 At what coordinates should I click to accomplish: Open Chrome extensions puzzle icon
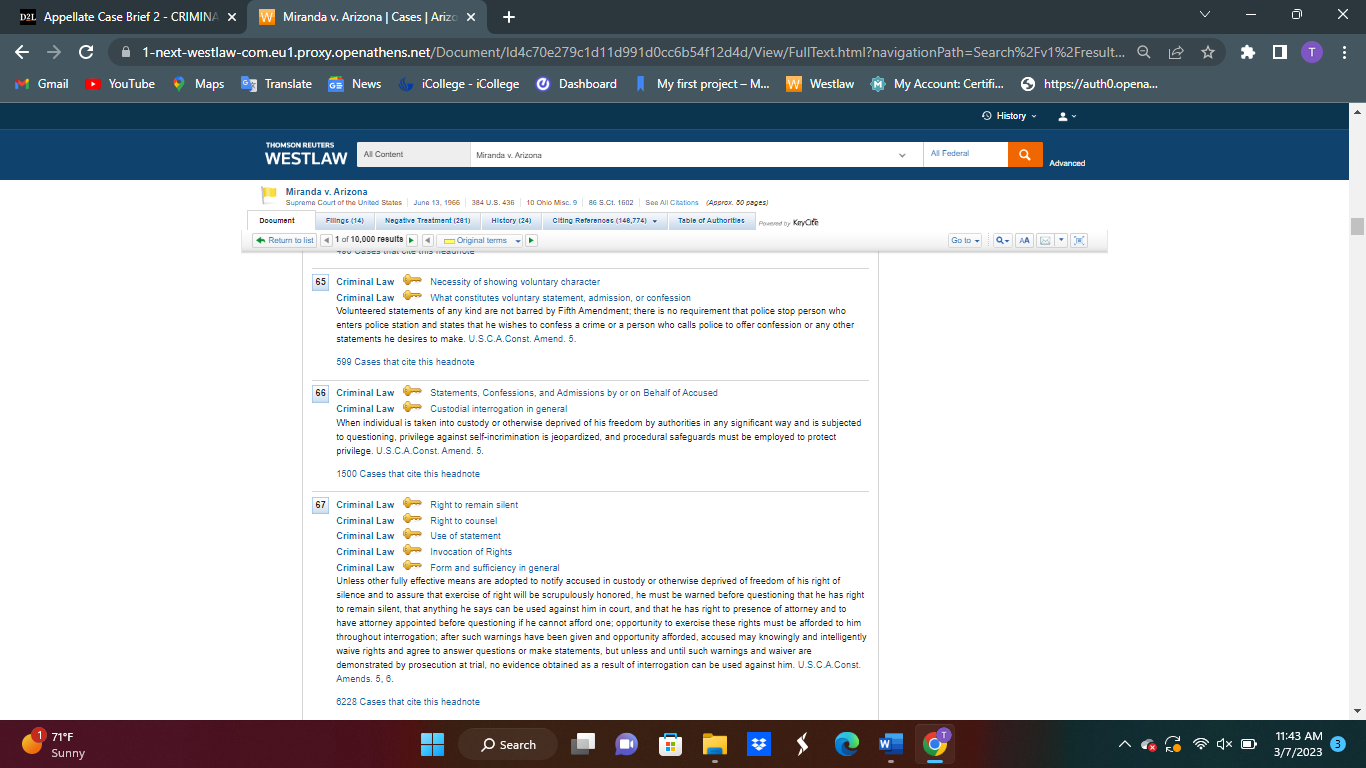pos(1247,52)
